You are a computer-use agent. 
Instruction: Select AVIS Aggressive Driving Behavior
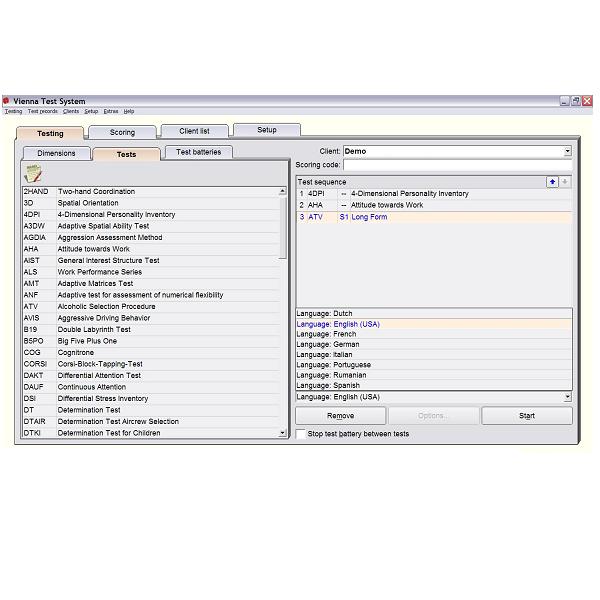click(x=151, y=318)
